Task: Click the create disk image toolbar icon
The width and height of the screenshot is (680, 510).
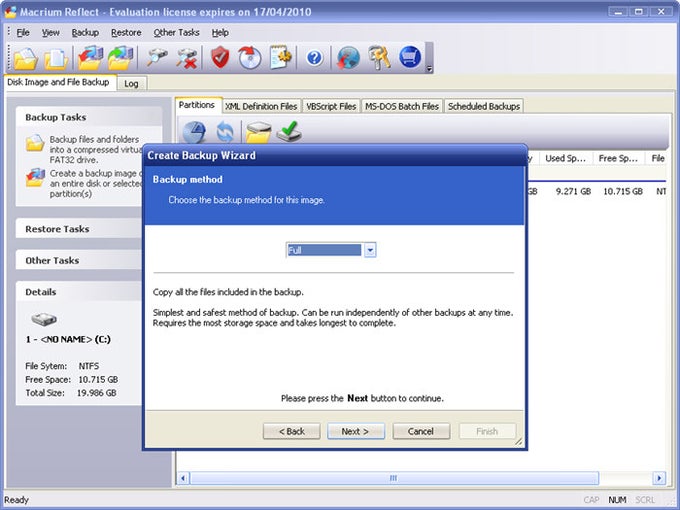Action: click(x=90, y=58)
